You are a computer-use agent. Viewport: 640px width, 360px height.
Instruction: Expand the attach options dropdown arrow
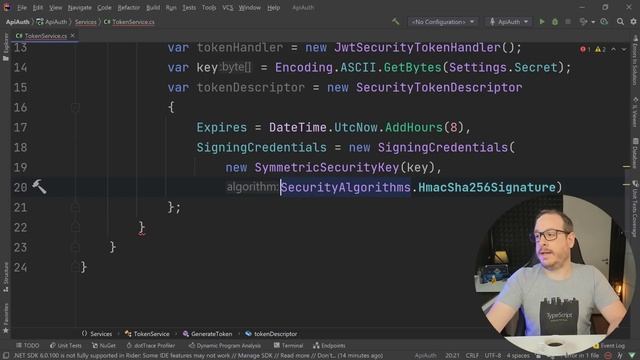593,22
